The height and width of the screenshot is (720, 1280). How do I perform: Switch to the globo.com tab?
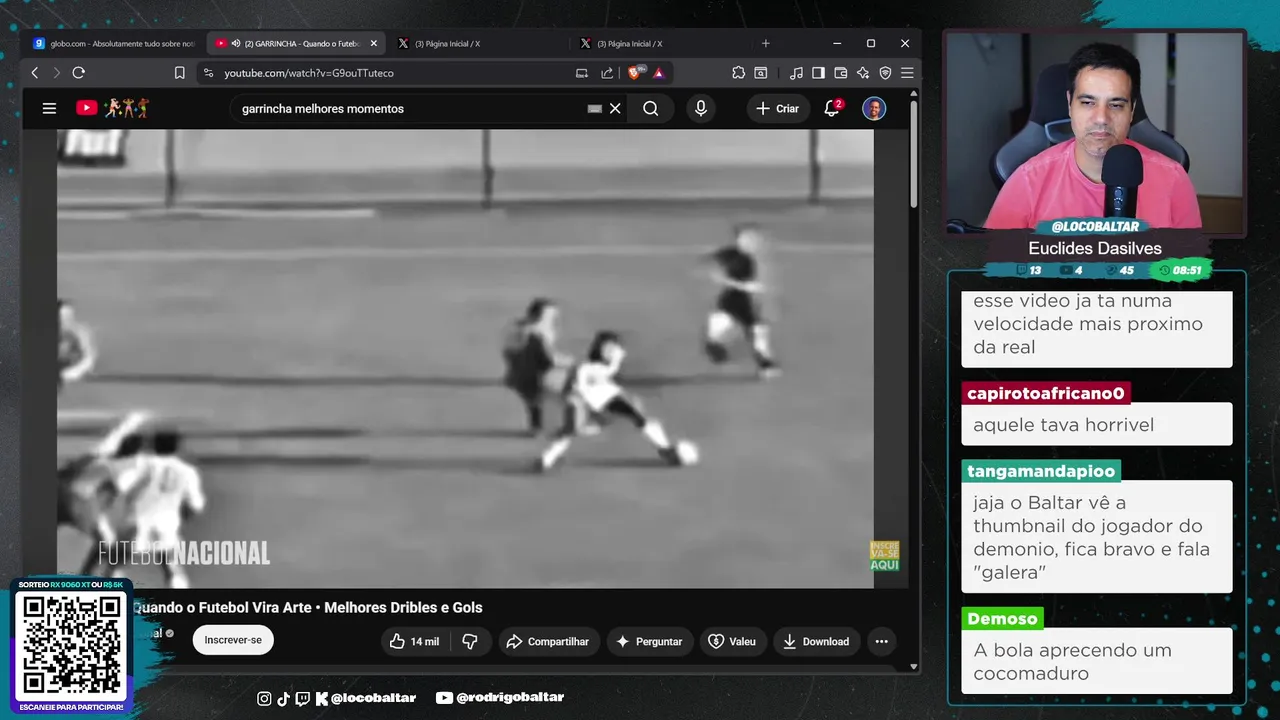coord(113,44)
